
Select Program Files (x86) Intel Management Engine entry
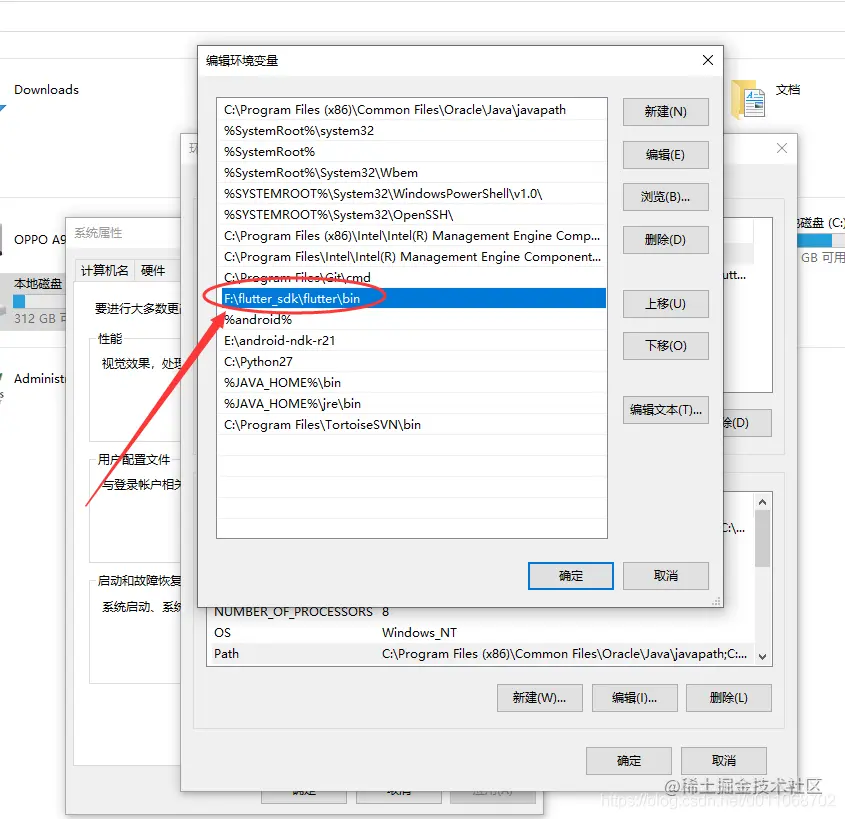412,236
